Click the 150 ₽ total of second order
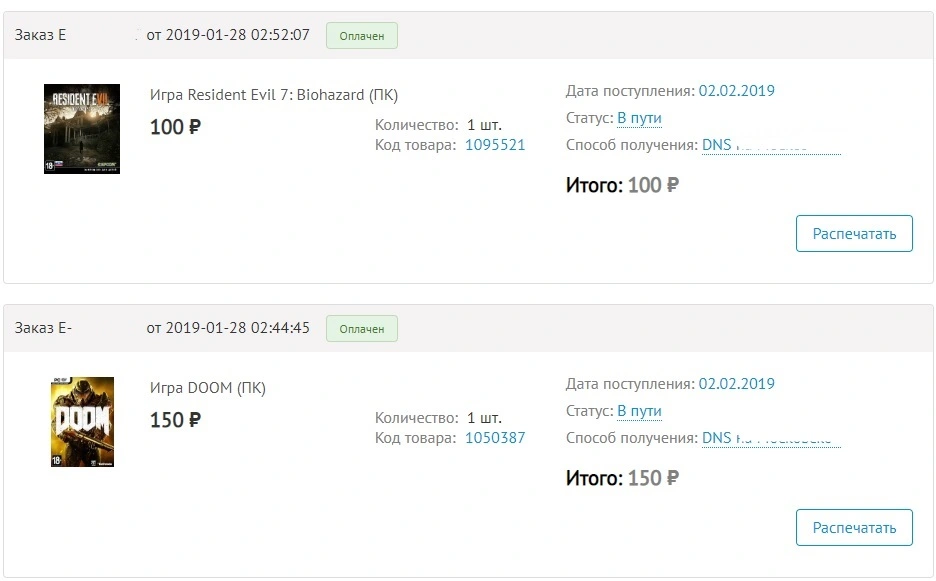The width and height of the screenshot is (936, 581). [653, 478]
